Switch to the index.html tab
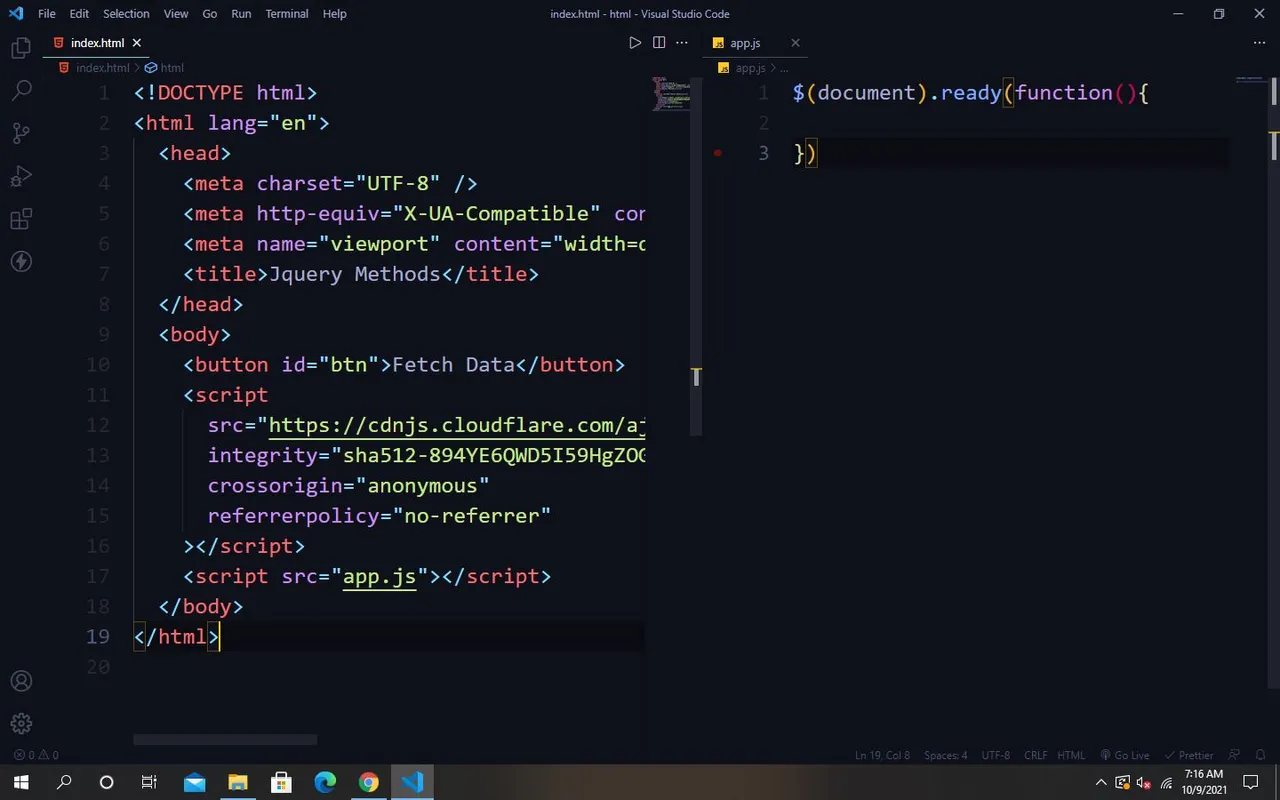This screenshot has height=800, width=1280. click(97, 43)
